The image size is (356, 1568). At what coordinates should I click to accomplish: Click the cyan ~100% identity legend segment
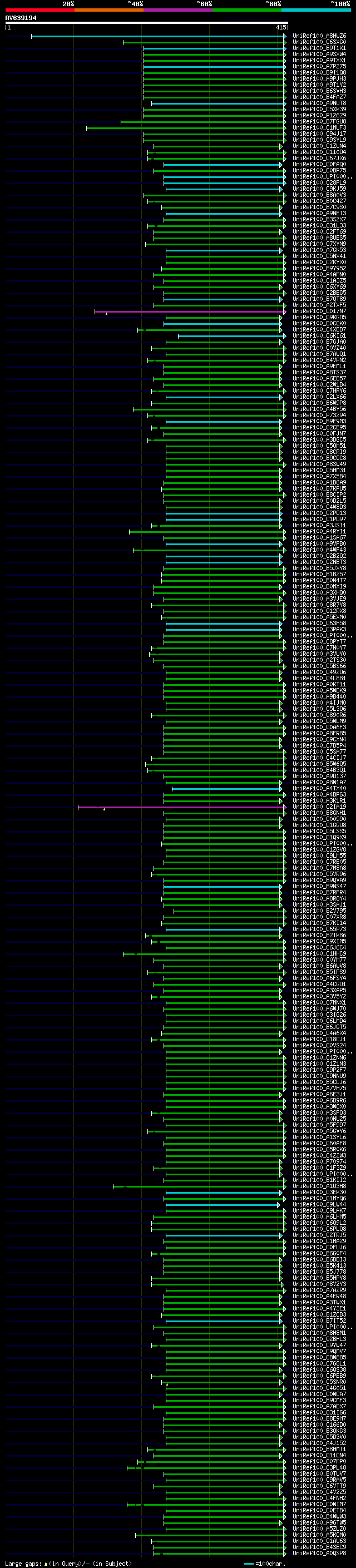tap(315, 10)
